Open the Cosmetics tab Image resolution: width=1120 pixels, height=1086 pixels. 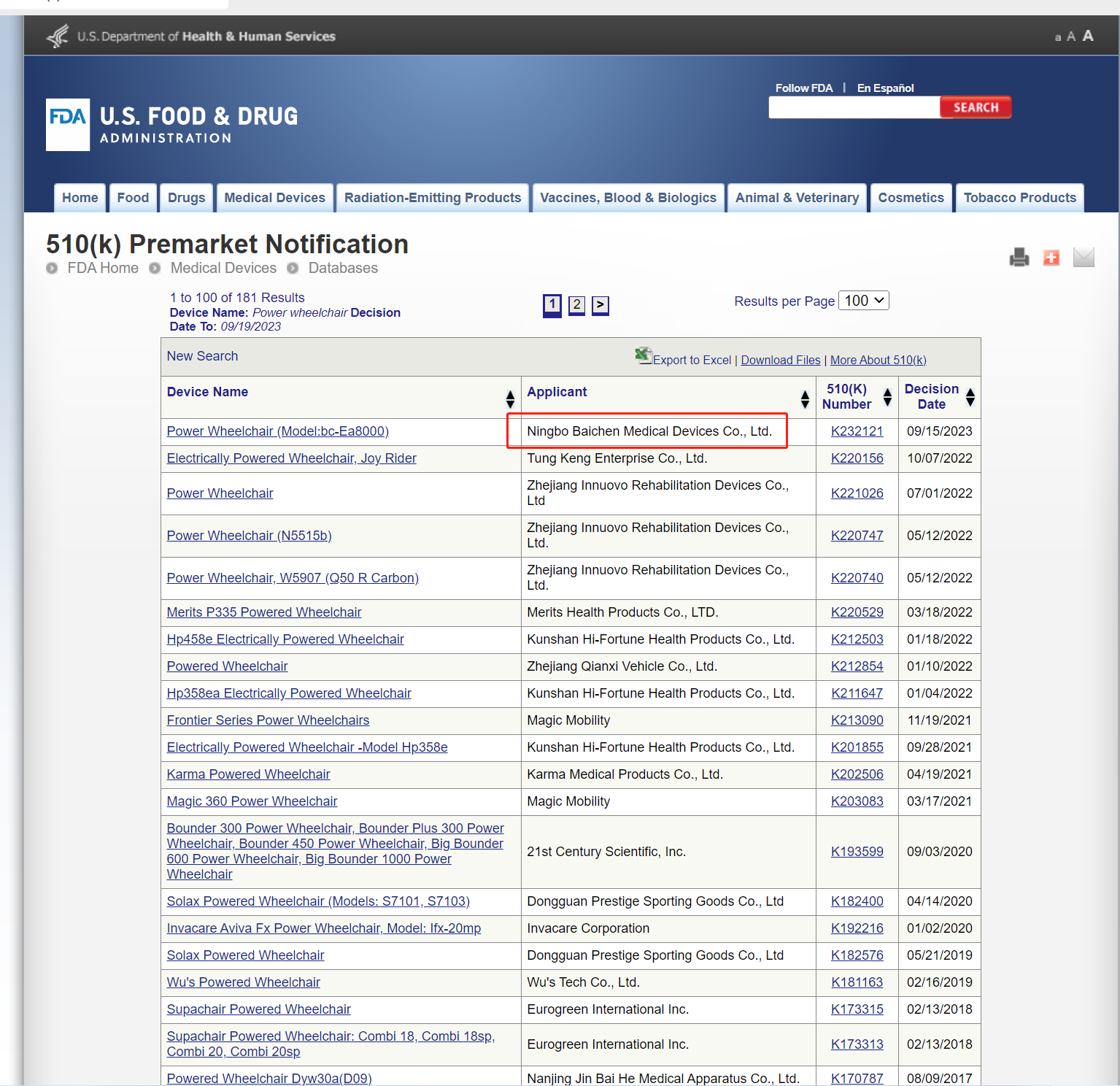pos(911,198)
